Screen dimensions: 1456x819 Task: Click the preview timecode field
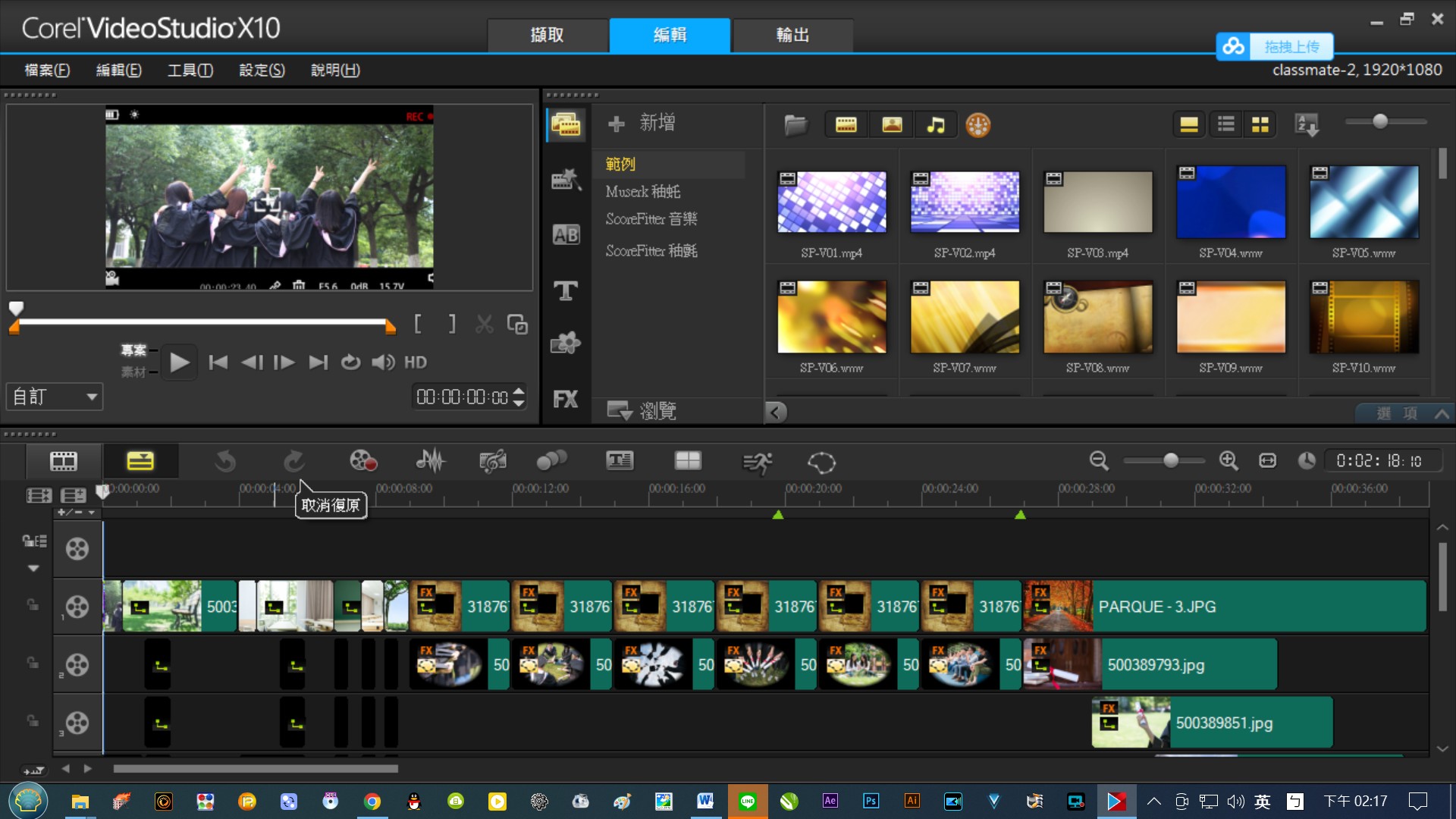tap(462, 397)
